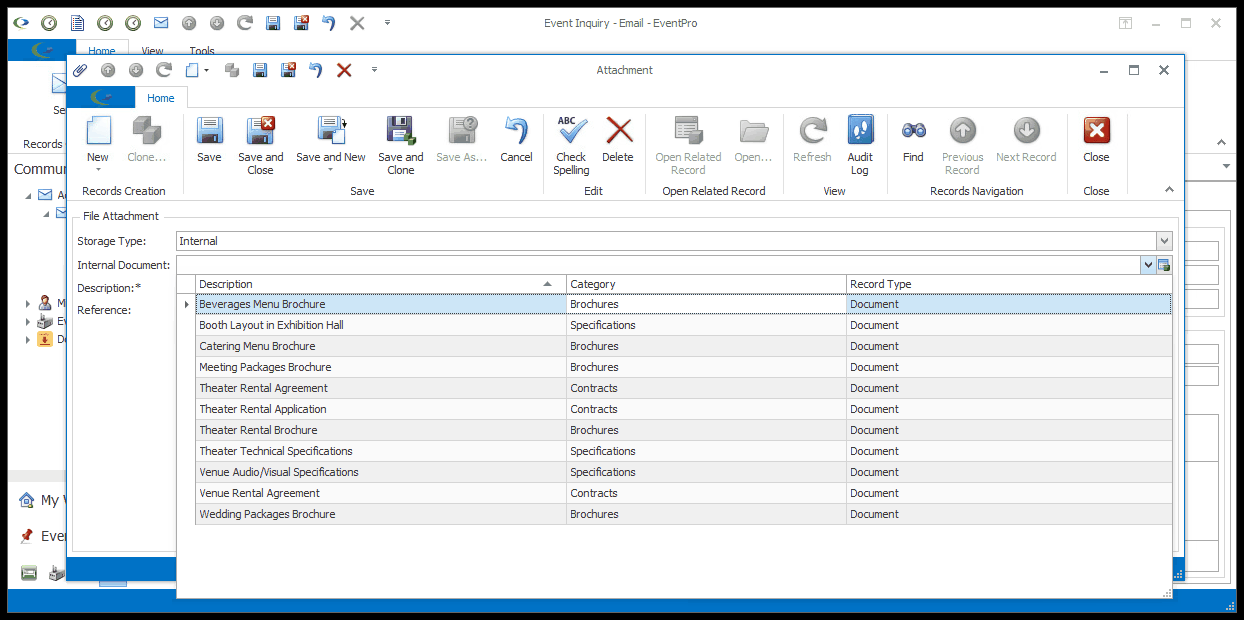
Task: Click the Storage Type field showing Internal
Action: point(666,241)
